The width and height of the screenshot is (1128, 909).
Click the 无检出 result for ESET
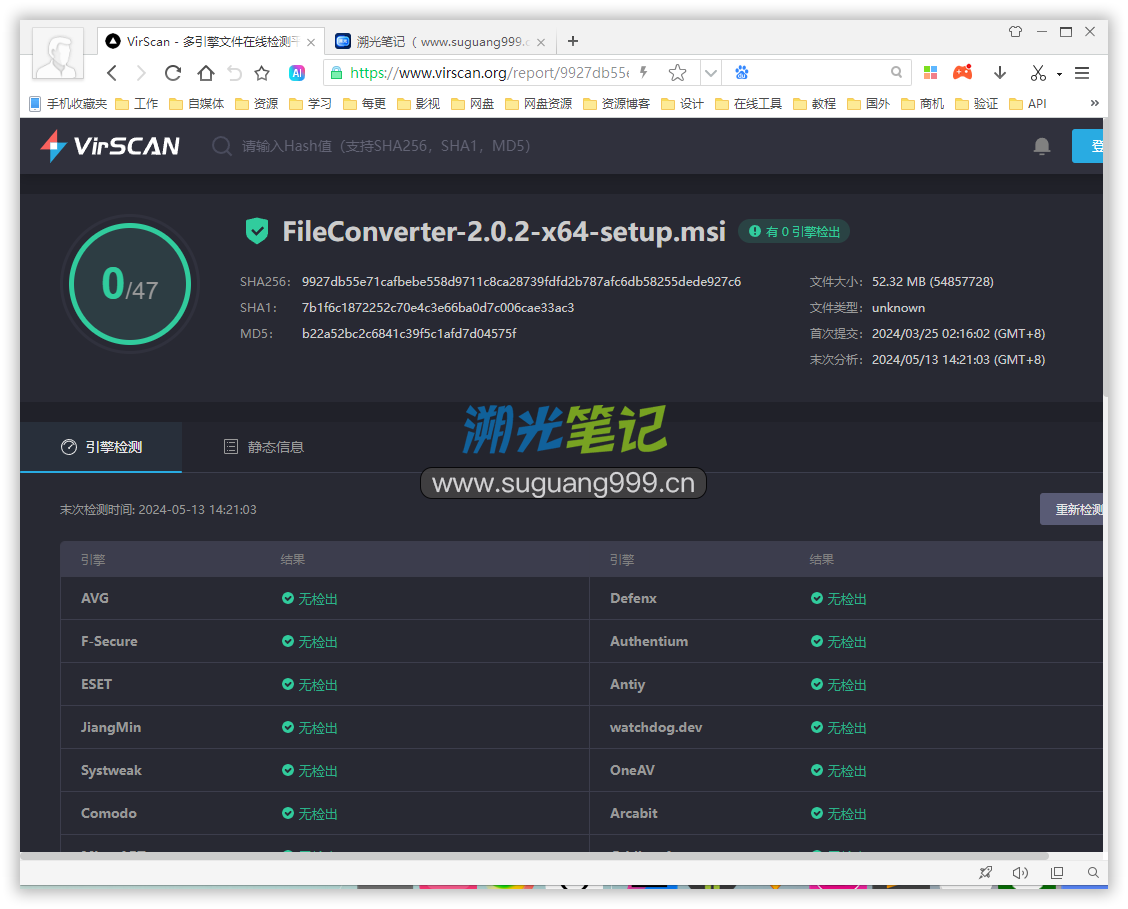(310, 685)
